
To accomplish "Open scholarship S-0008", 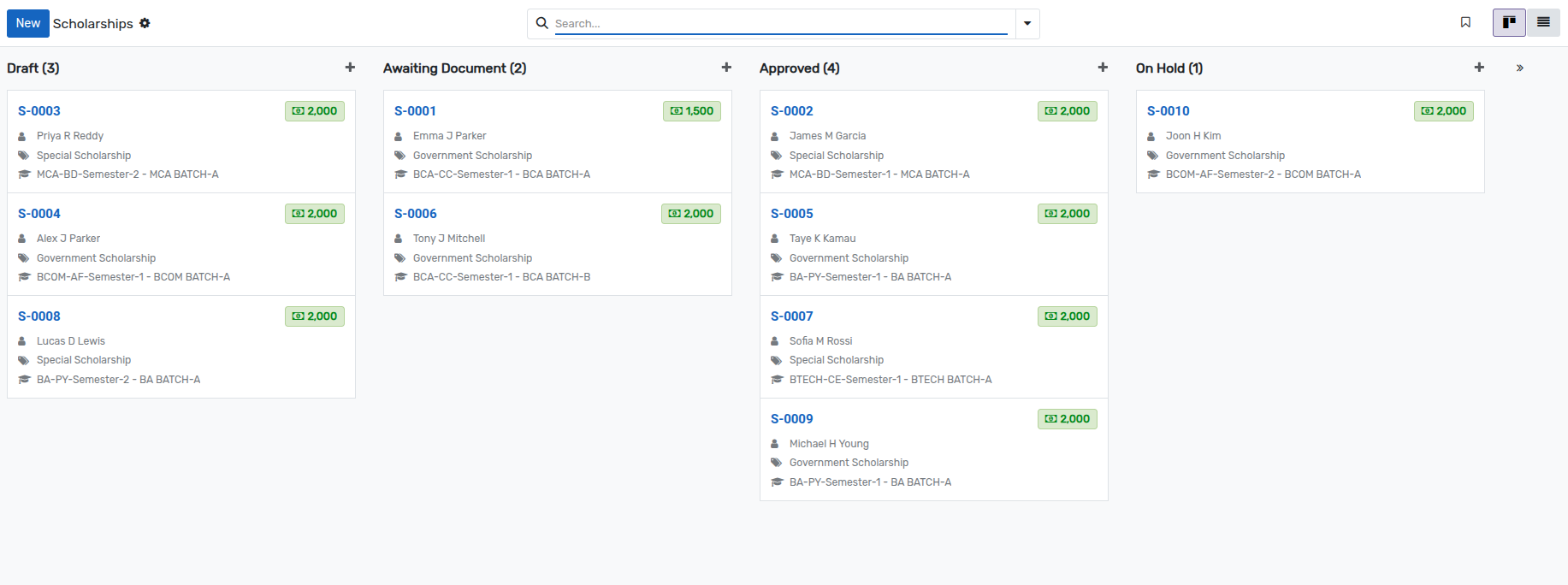I will pos(39,316).
